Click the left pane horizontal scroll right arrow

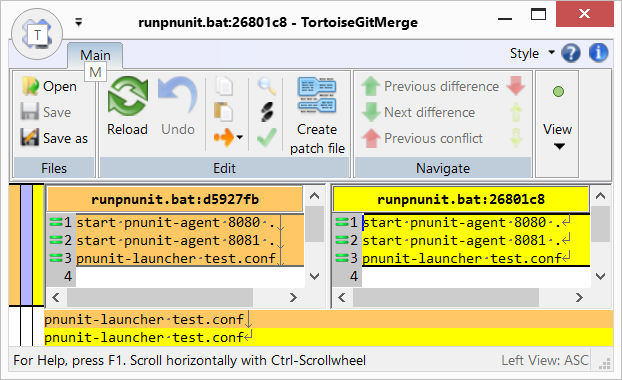[293, 297]
